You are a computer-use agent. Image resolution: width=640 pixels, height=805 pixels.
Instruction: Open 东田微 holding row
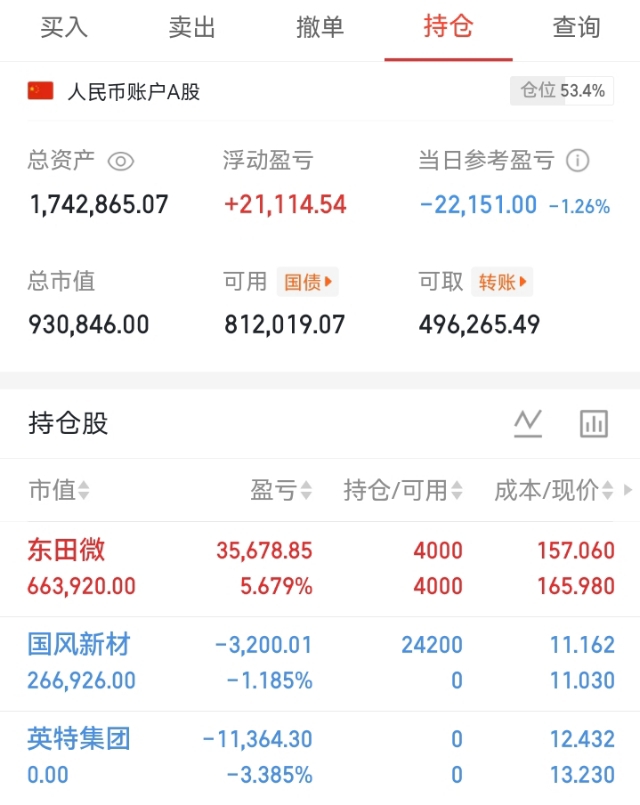point(320,568)
